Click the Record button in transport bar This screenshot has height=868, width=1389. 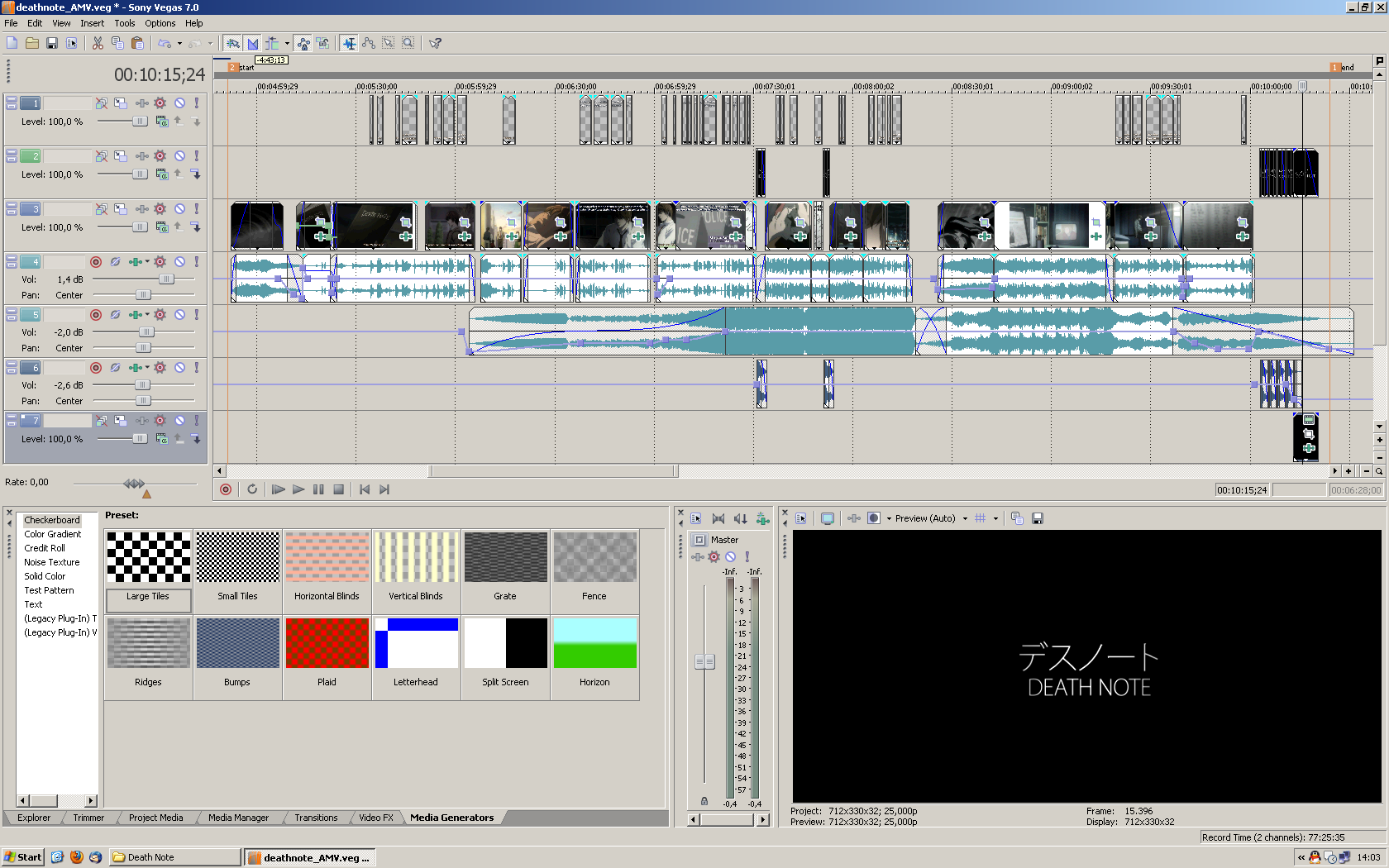click(226, 489)
